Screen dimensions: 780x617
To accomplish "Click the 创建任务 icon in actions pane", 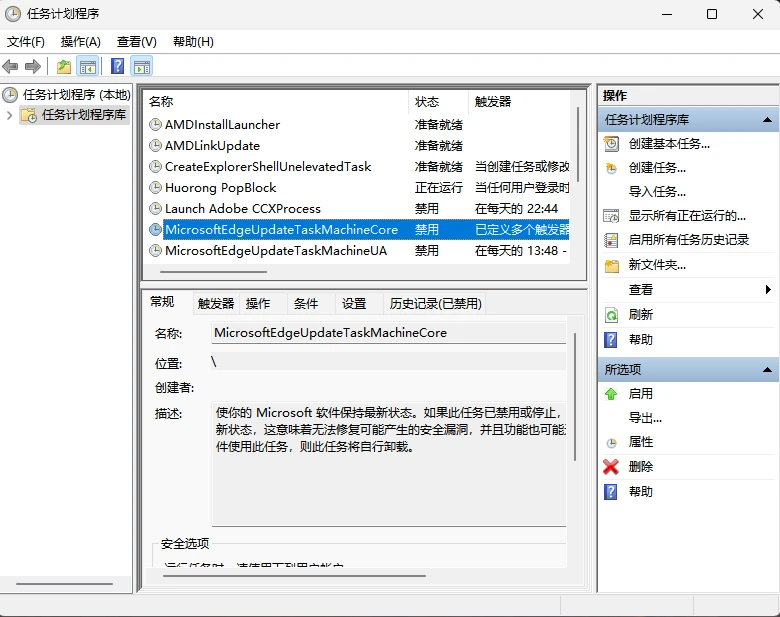I will pyautogui.click(x=611, y=169).
